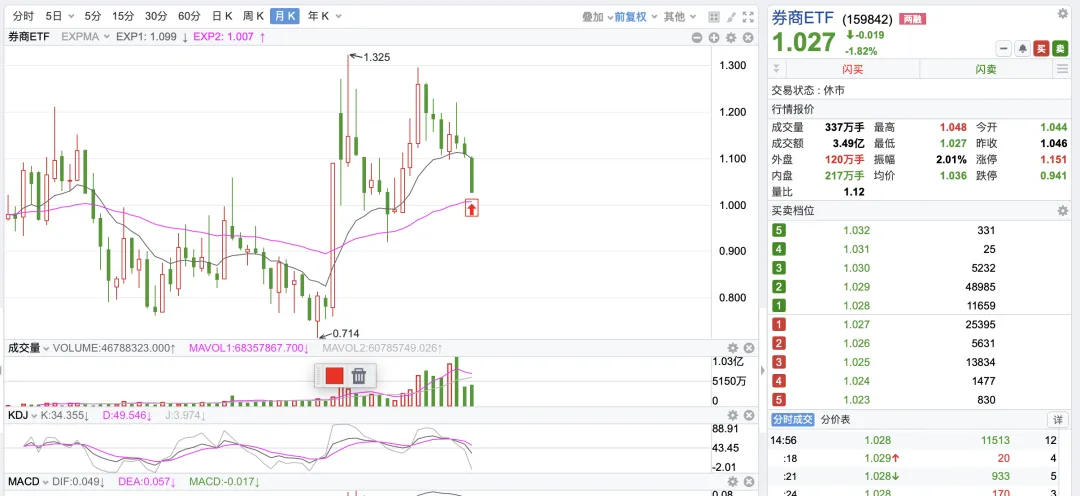Zoom in the K-line chart with plus icon

tap(714, 38)
